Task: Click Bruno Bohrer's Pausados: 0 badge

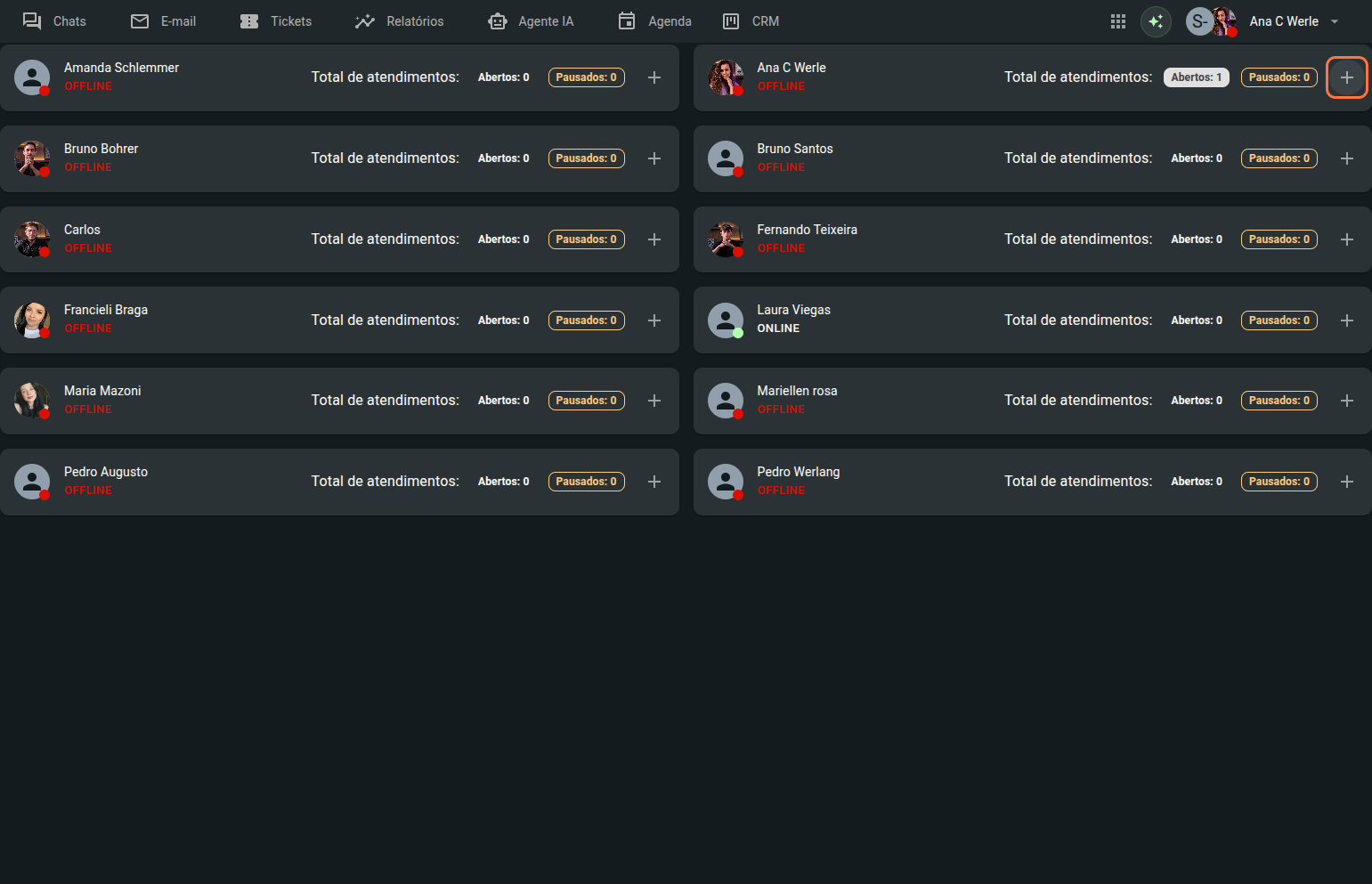Action: (586, 158)
